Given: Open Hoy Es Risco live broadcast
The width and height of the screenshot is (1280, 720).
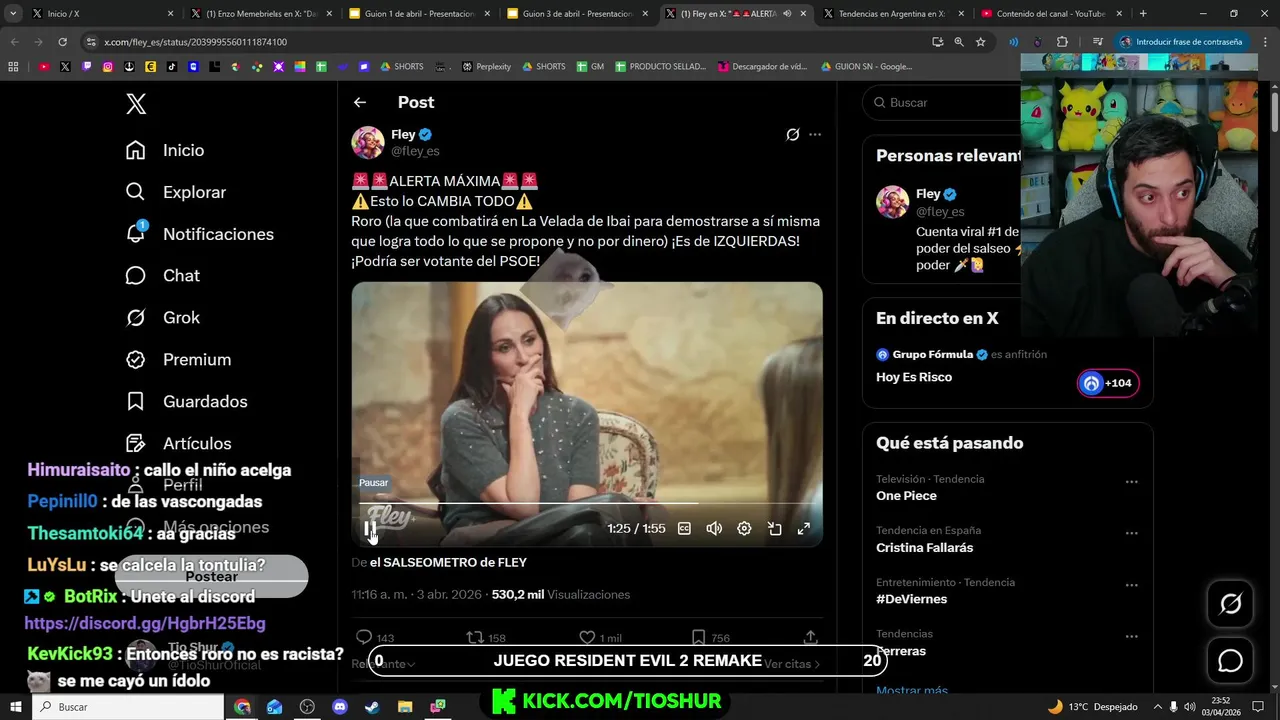Looking at the screenshot, I should (914, 377).
